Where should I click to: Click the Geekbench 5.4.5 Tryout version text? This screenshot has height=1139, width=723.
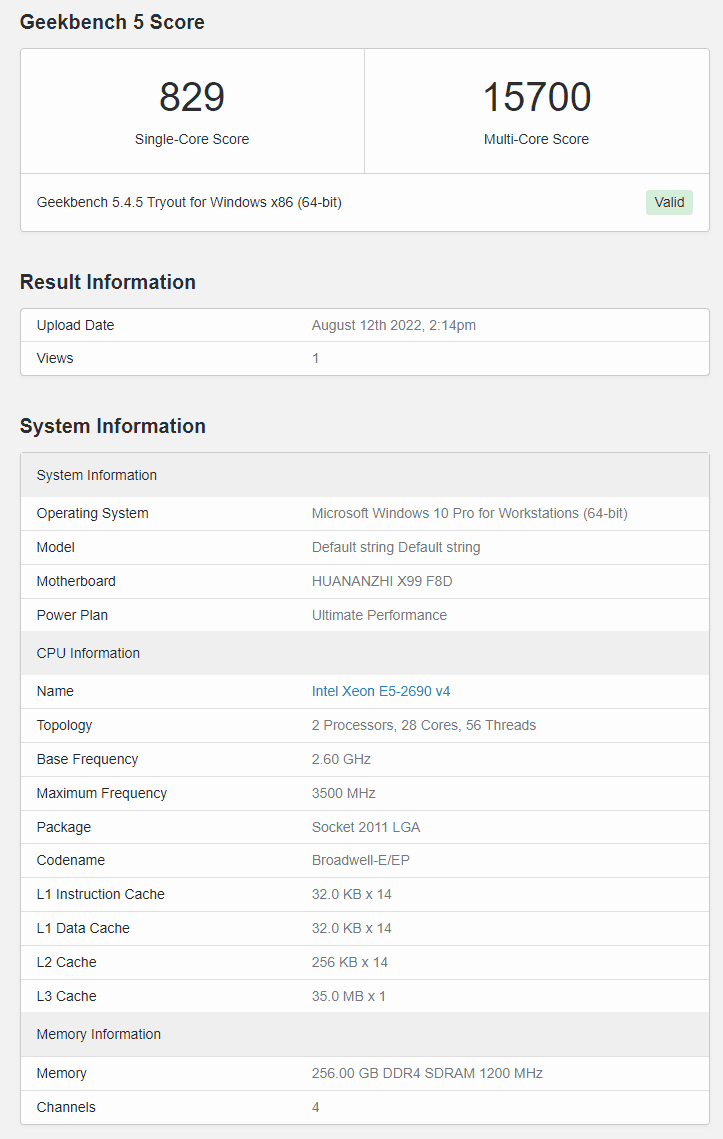tap(189, 202)
